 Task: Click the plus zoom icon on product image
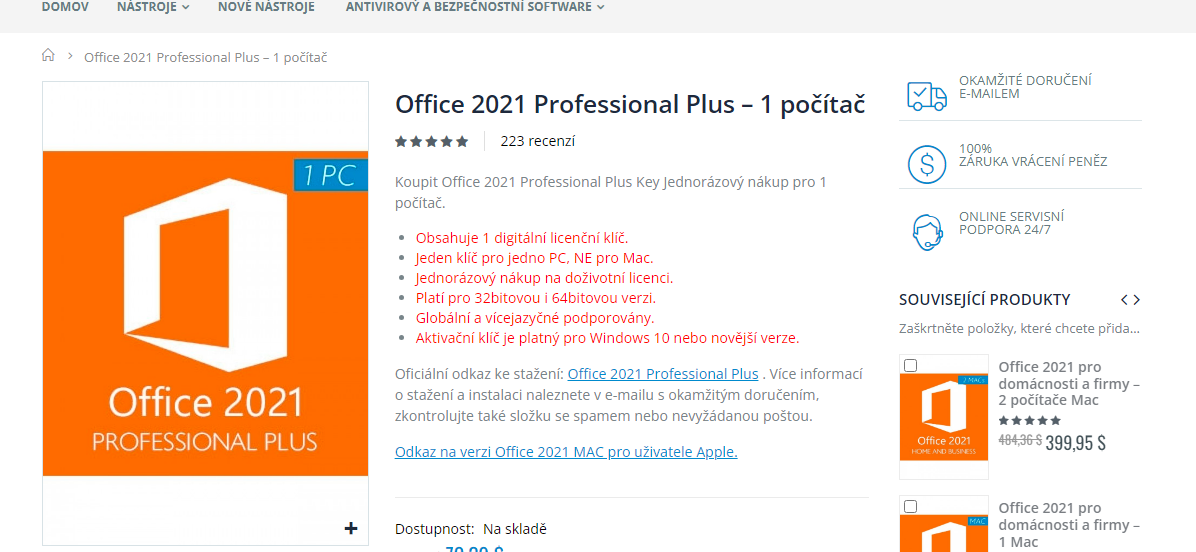(x=351, y=528)
